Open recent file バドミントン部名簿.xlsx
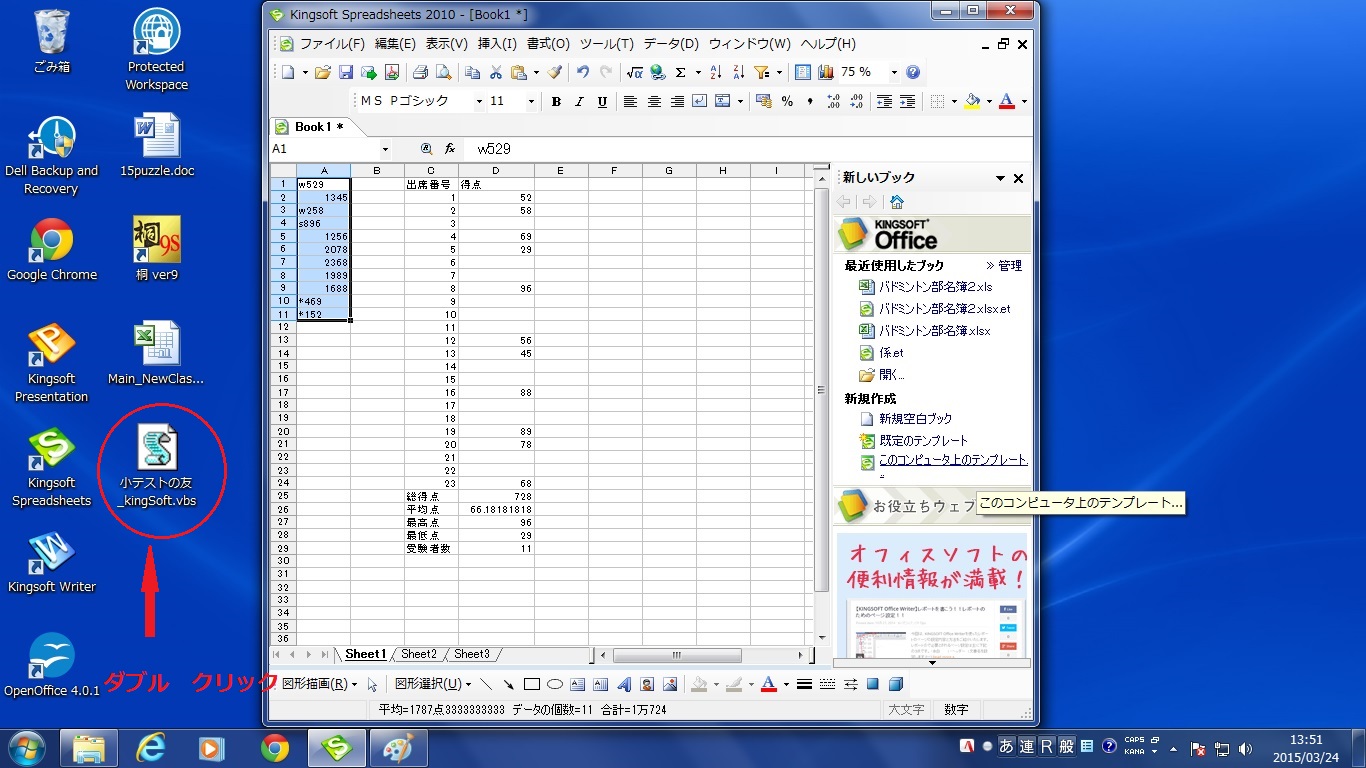1366x768 pixels. pos(934,331)
